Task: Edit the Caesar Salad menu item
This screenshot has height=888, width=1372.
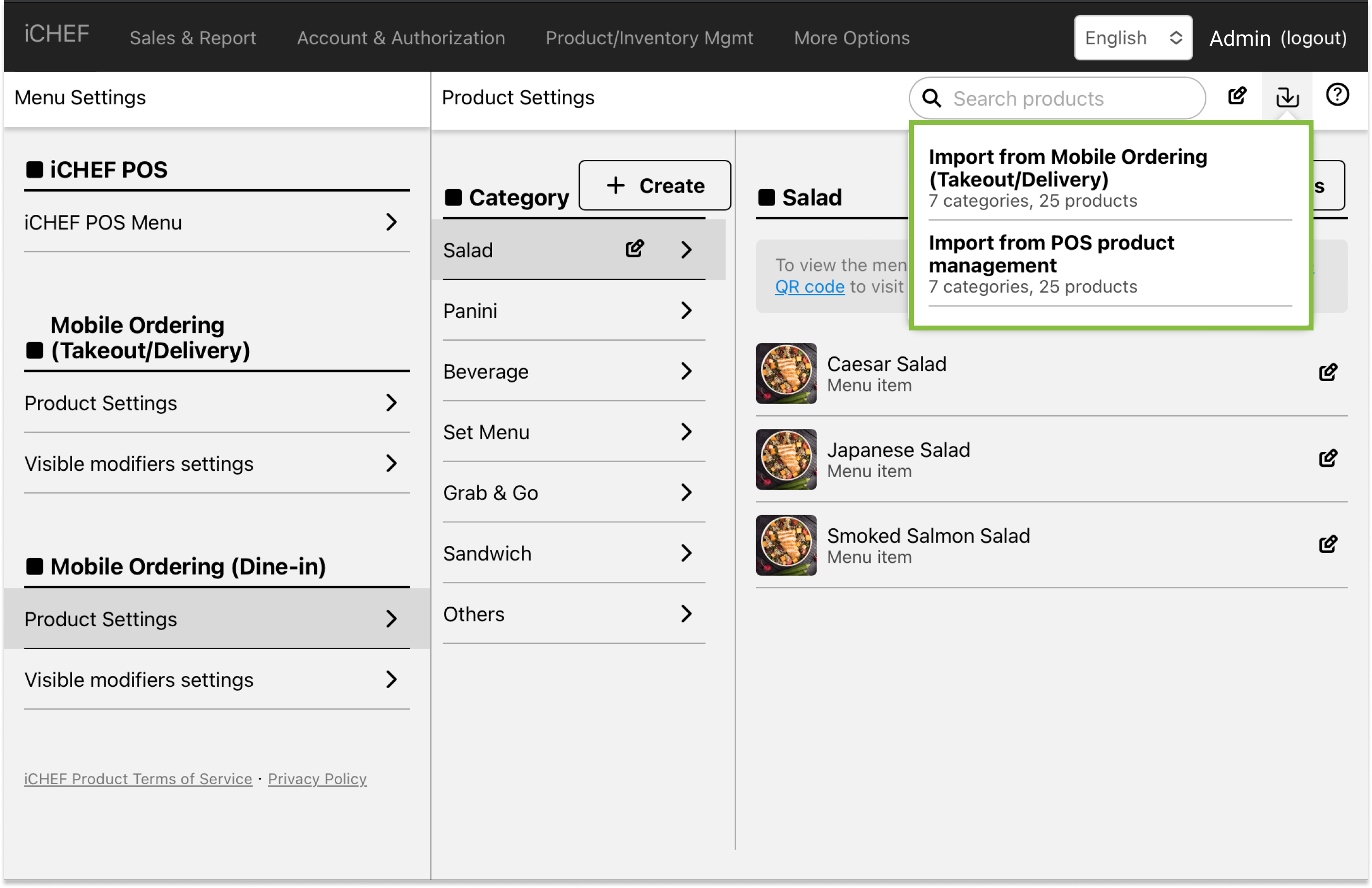Action: [x=1328, y=372]
